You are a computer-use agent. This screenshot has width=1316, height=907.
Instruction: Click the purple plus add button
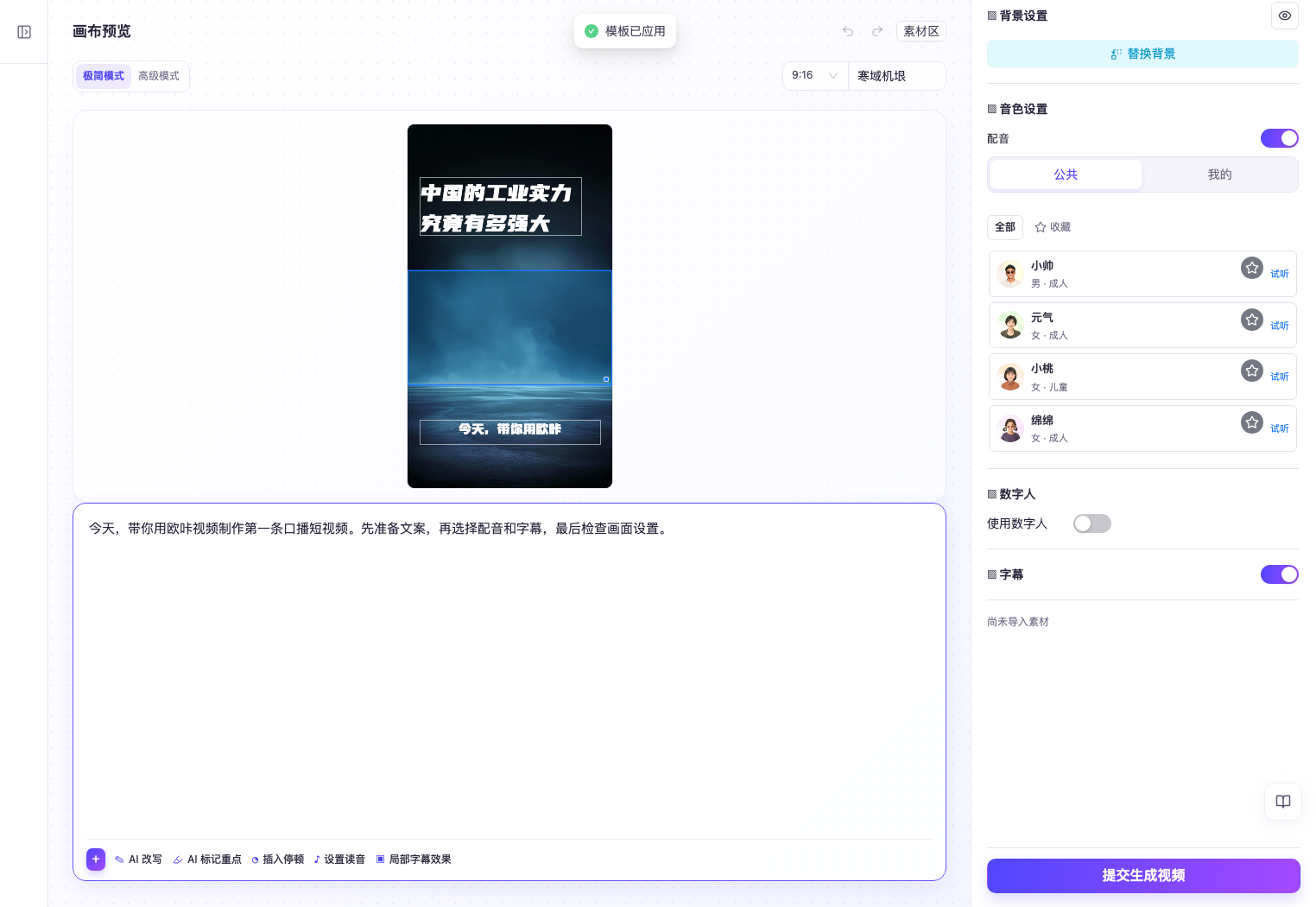[96, 859]
